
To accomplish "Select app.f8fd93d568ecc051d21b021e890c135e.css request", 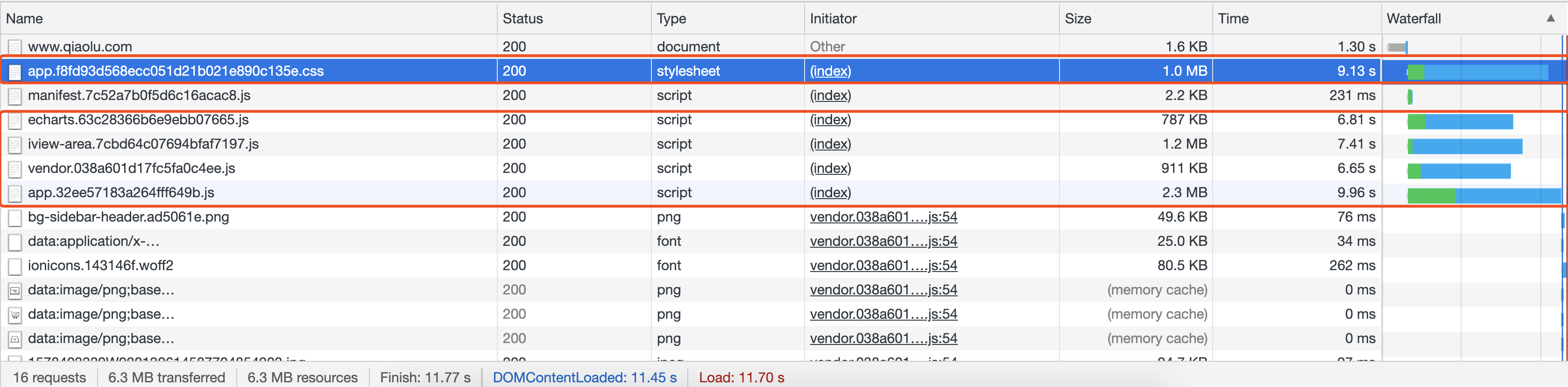I will [176, 71].
